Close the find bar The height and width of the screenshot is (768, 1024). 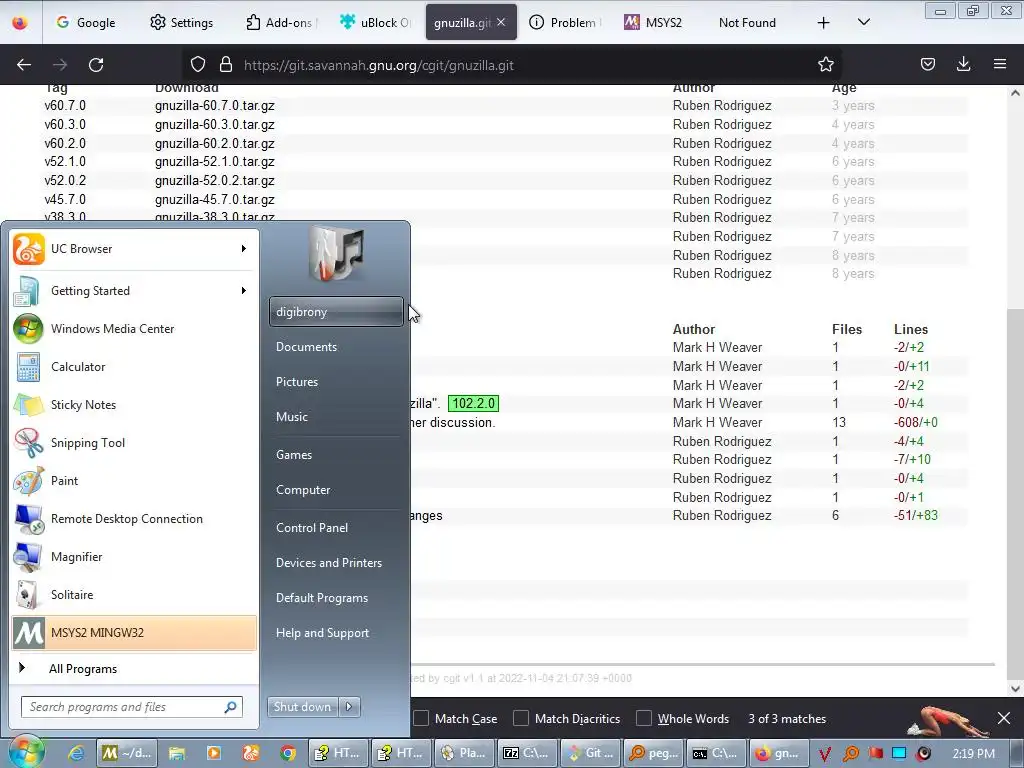(x=1004, y=718)
